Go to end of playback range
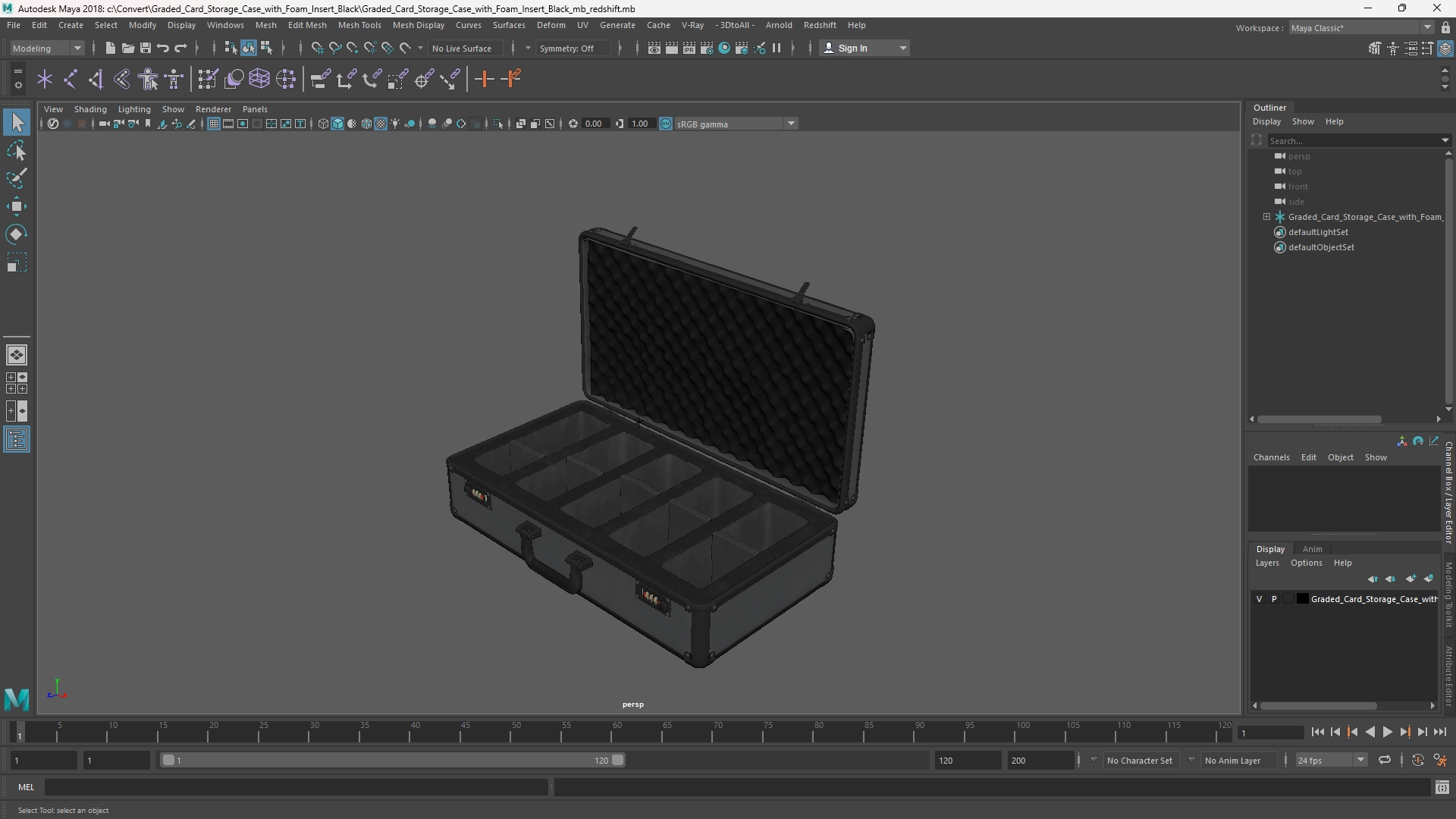The image size is (1456, 819). (x=1439, y=733)
